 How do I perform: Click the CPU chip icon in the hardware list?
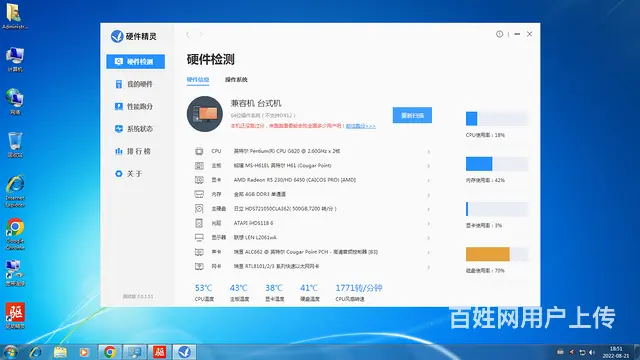pyautogui.click(x=199, y=151)
